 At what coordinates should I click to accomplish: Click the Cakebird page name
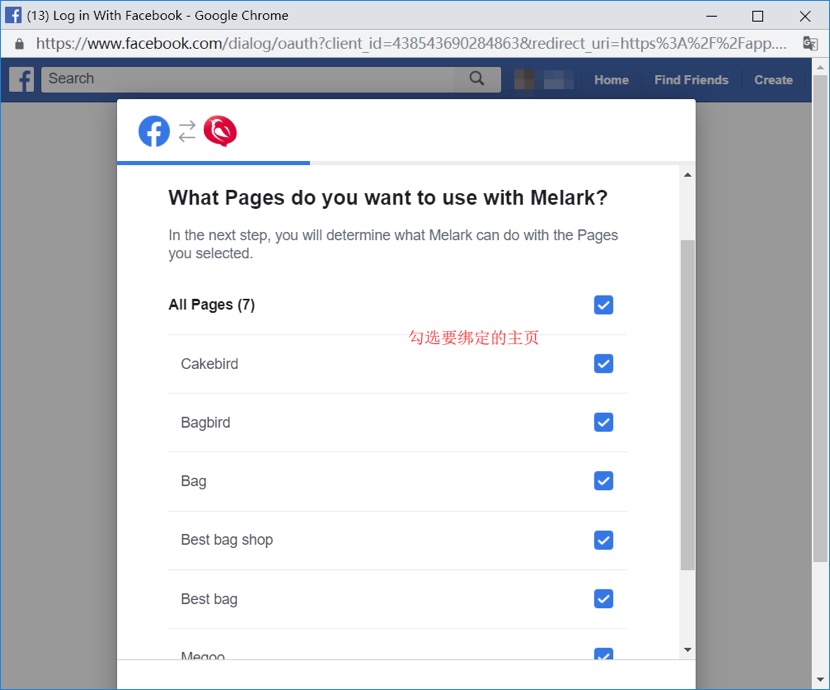(x=210, y=364)
